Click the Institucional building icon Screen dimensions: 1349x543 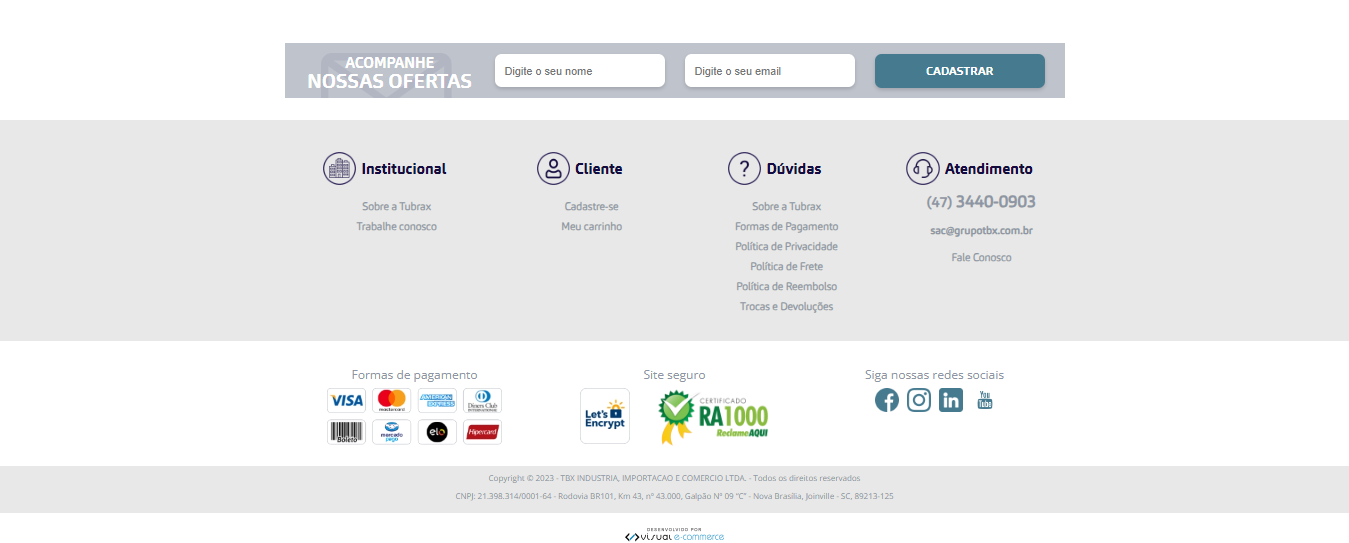point(340,169)
